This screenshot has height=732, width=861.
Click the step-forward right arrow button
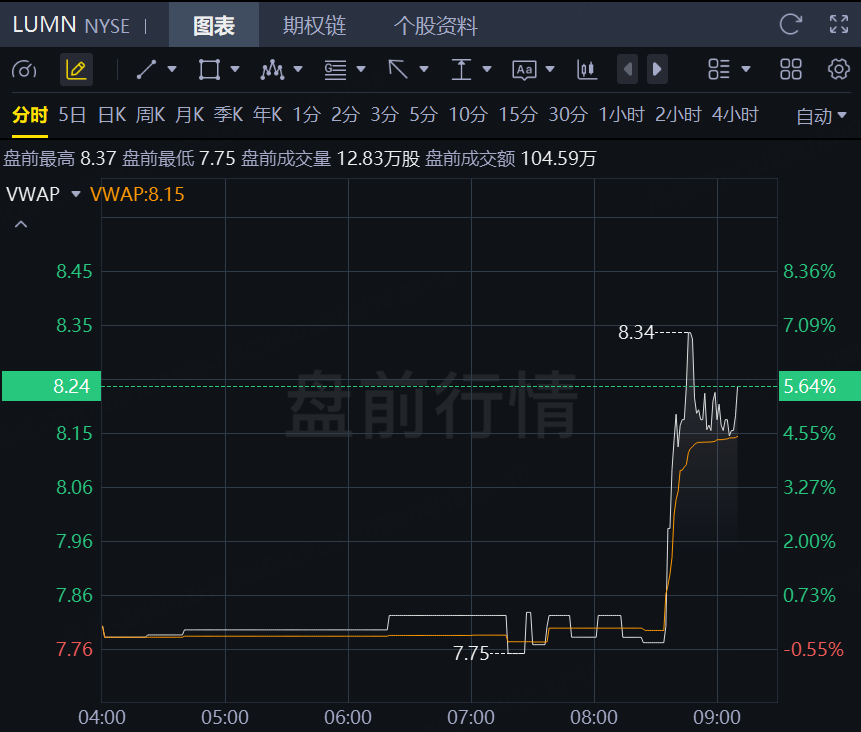coord(657,69)
